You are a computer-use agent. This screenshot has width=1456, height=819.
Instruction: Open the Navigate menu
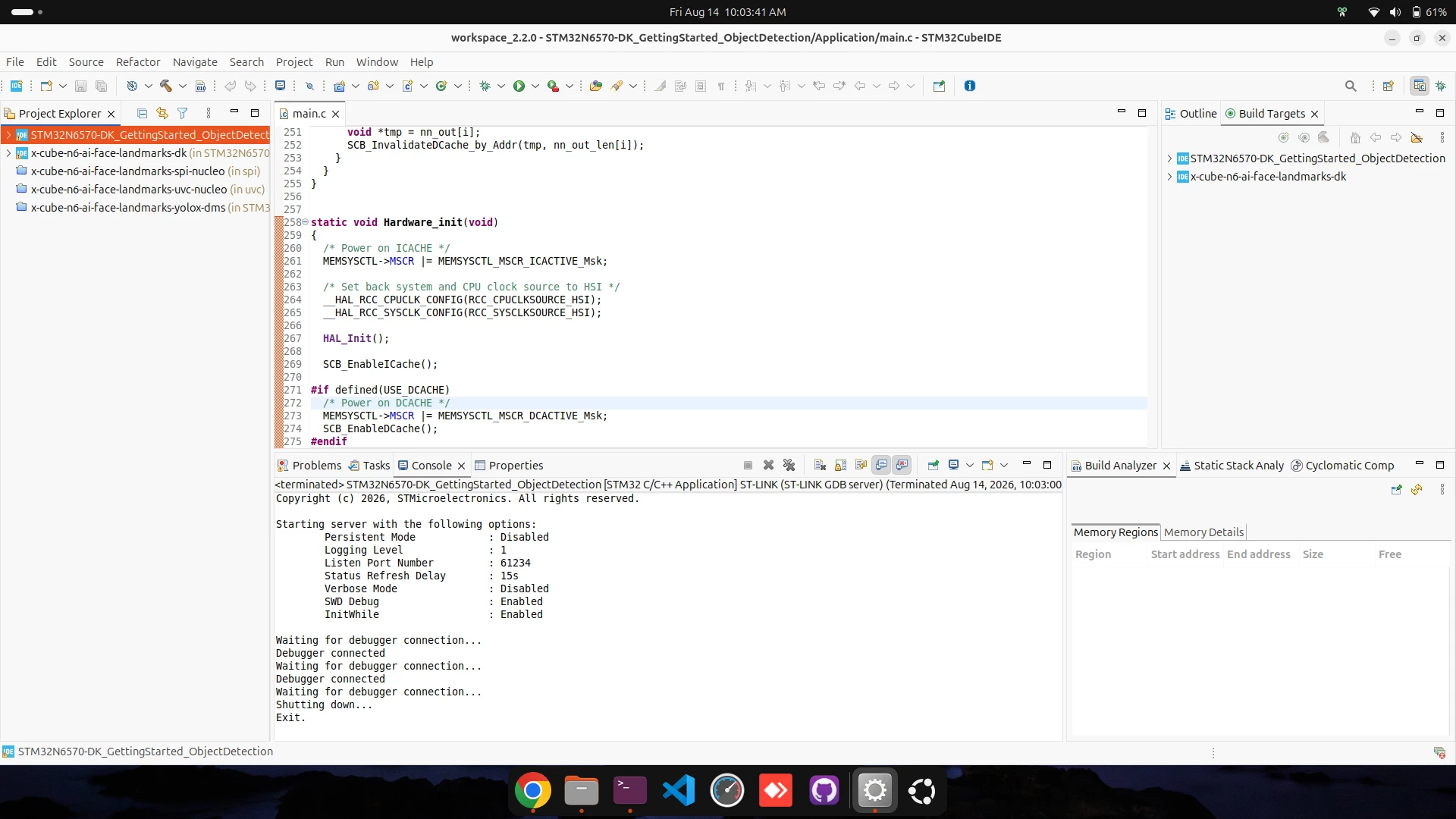tap(195, 62)
